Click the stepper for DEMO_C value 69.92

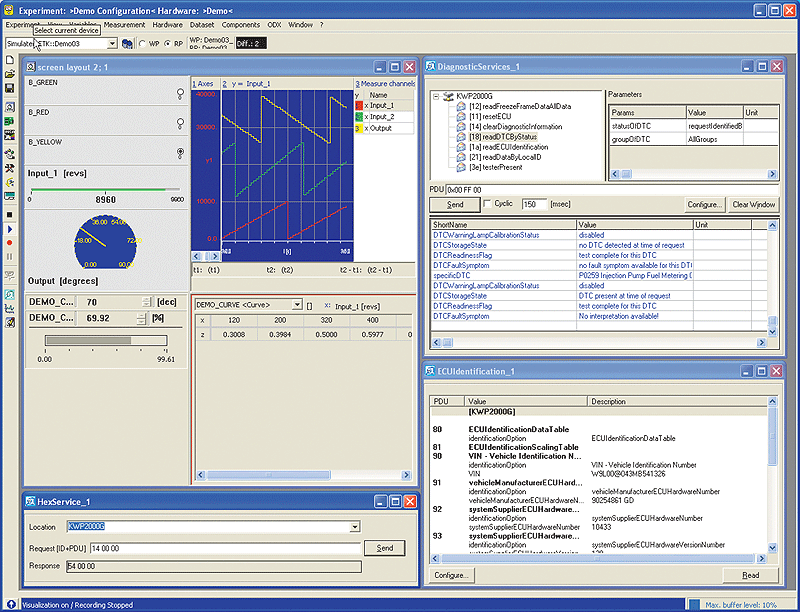pos(141,318)
